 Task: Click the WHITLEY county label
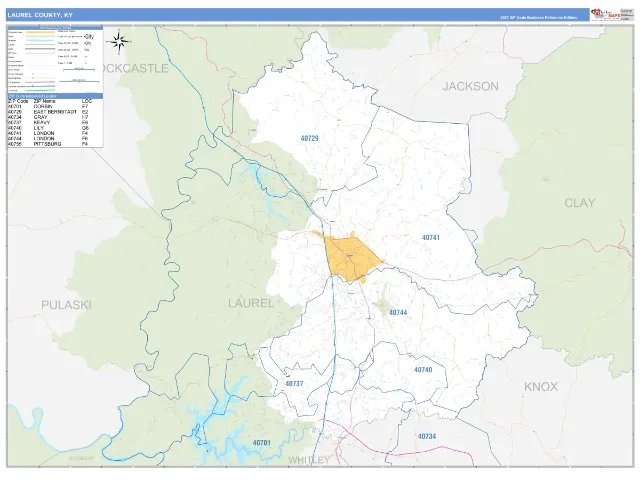(309, 460)
